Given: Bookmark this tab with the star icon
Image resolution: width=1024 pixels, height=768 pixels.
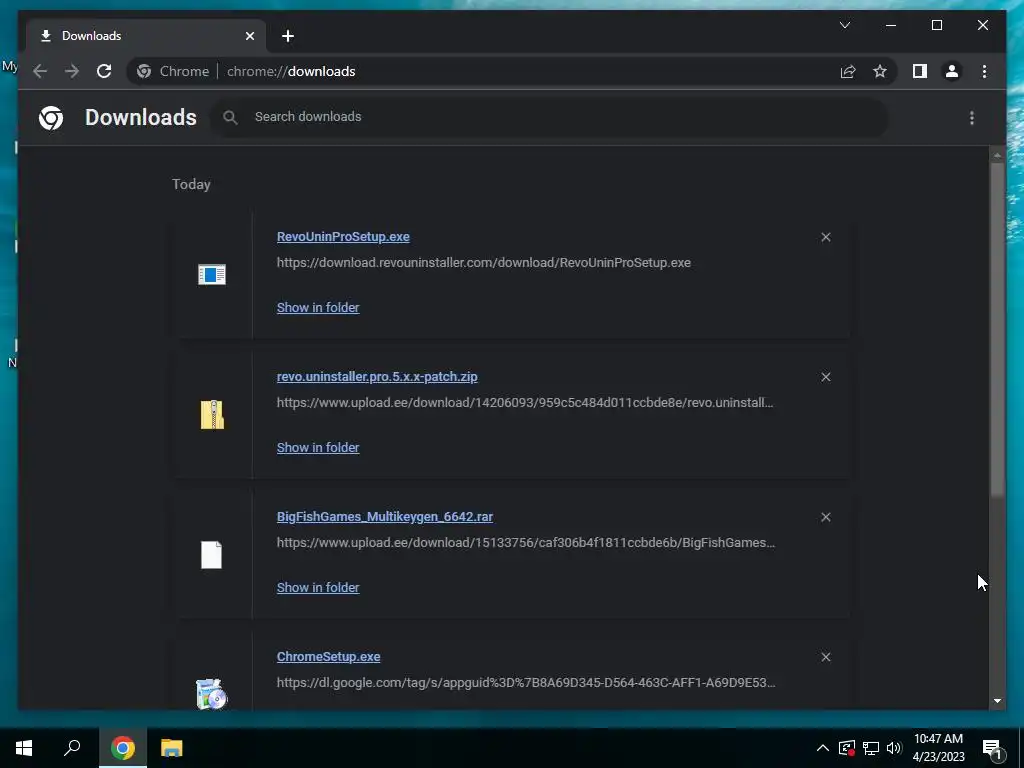Looking at the screenshot, I should point(880,71).
